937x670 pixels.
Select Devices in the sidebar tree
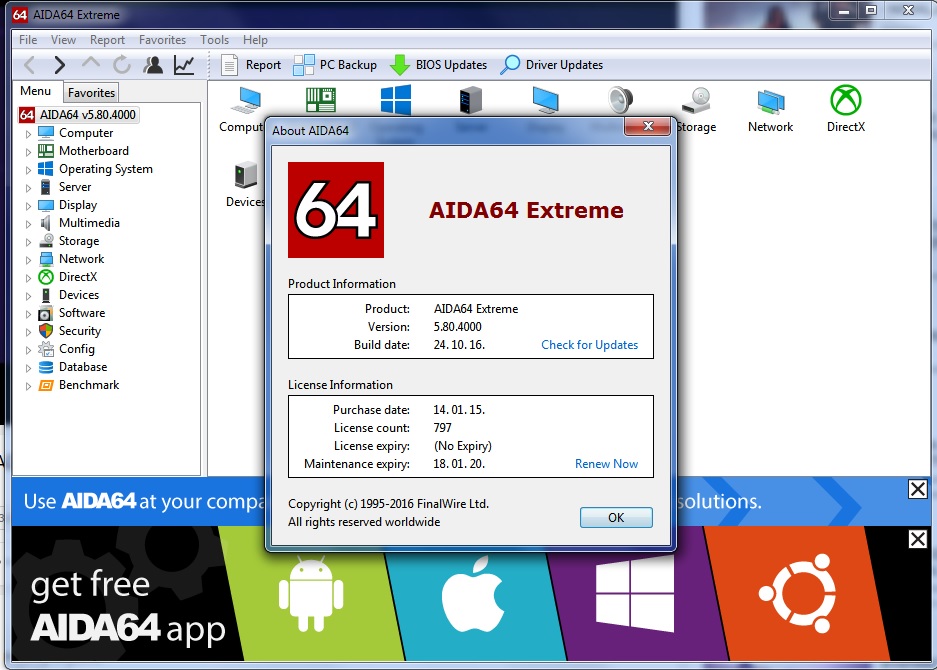click(x=79, y=295)
